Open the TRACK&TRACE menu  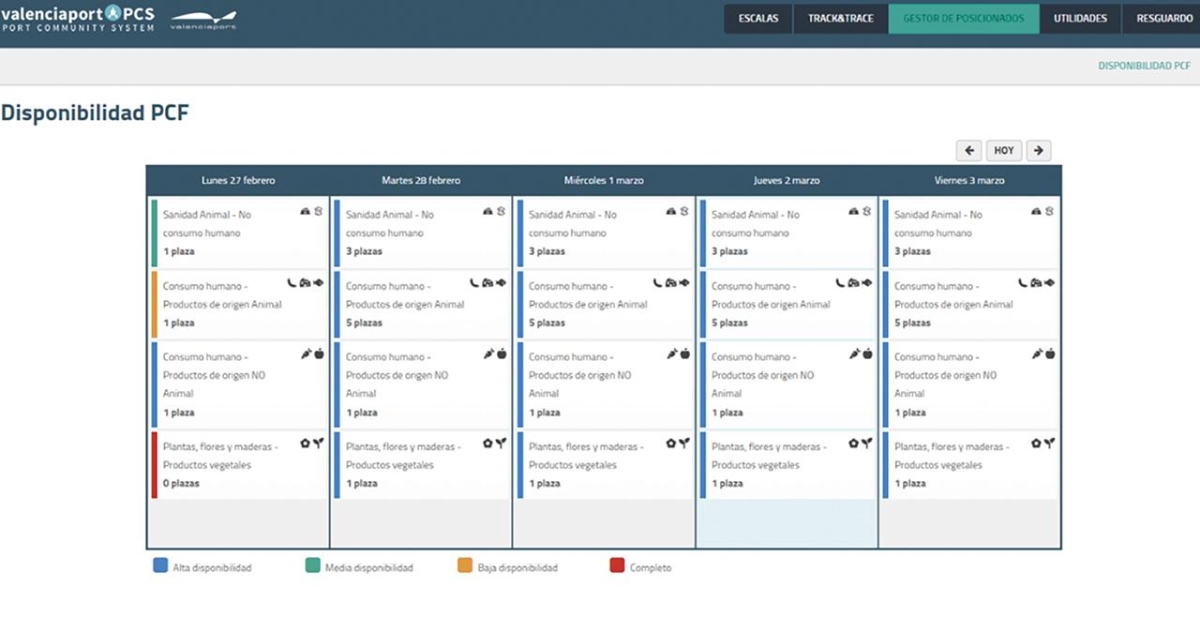click(841, 19)
